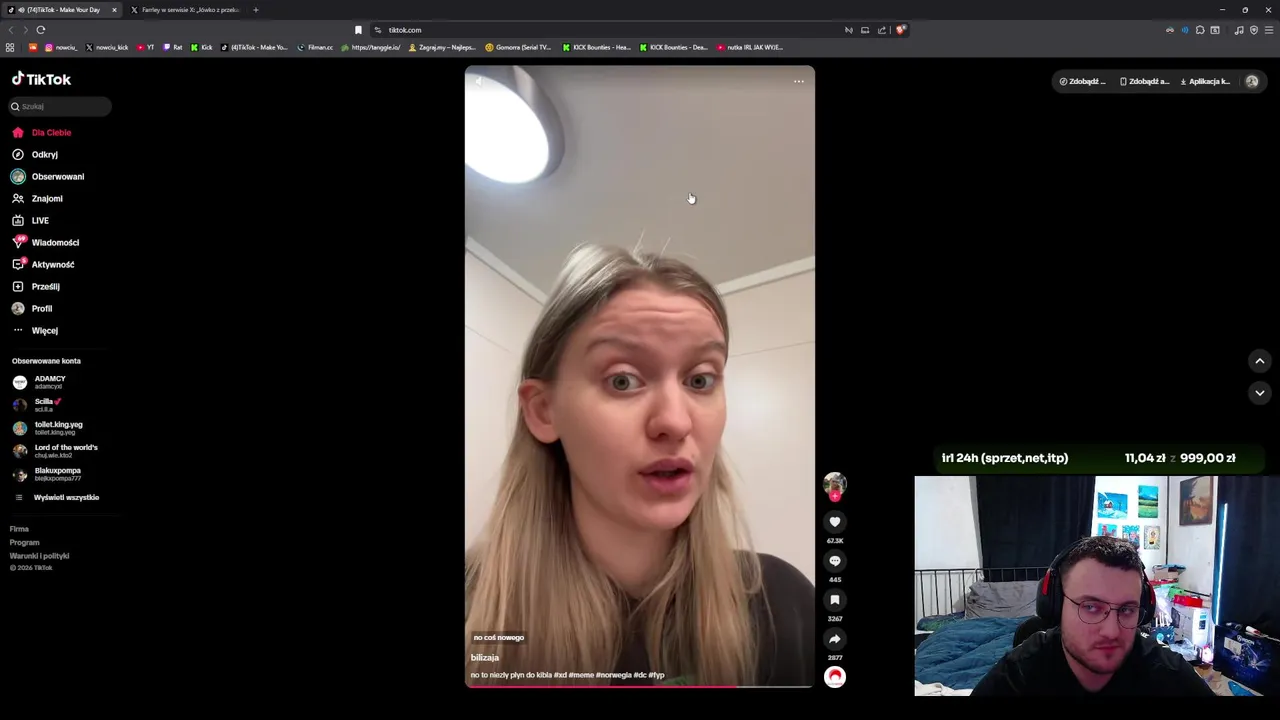Go to previous video with up chevron
The width and height of the screenshot is (1280, 720).
[1260, 361]
